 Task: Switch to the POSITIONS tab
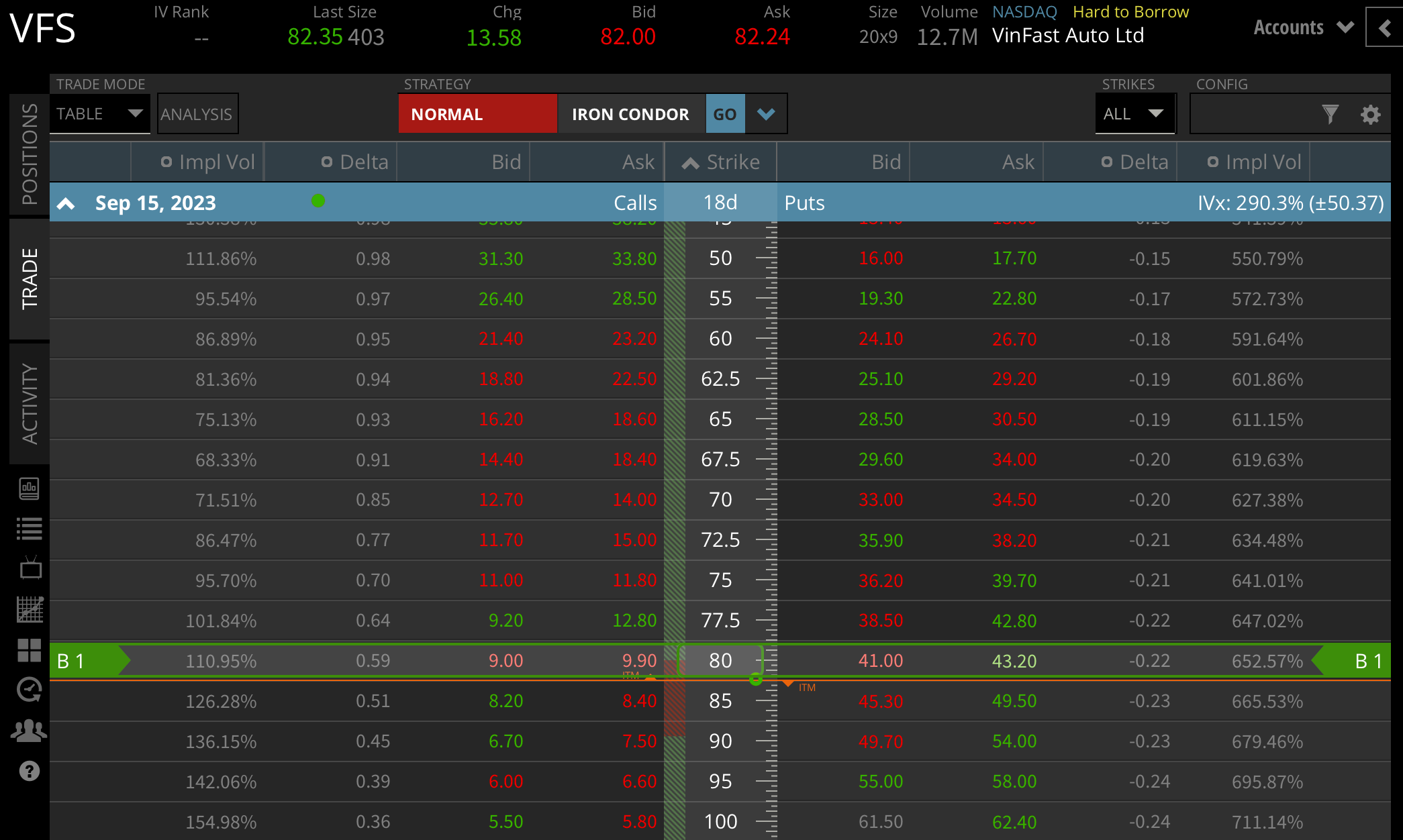(x=29, y=153)
